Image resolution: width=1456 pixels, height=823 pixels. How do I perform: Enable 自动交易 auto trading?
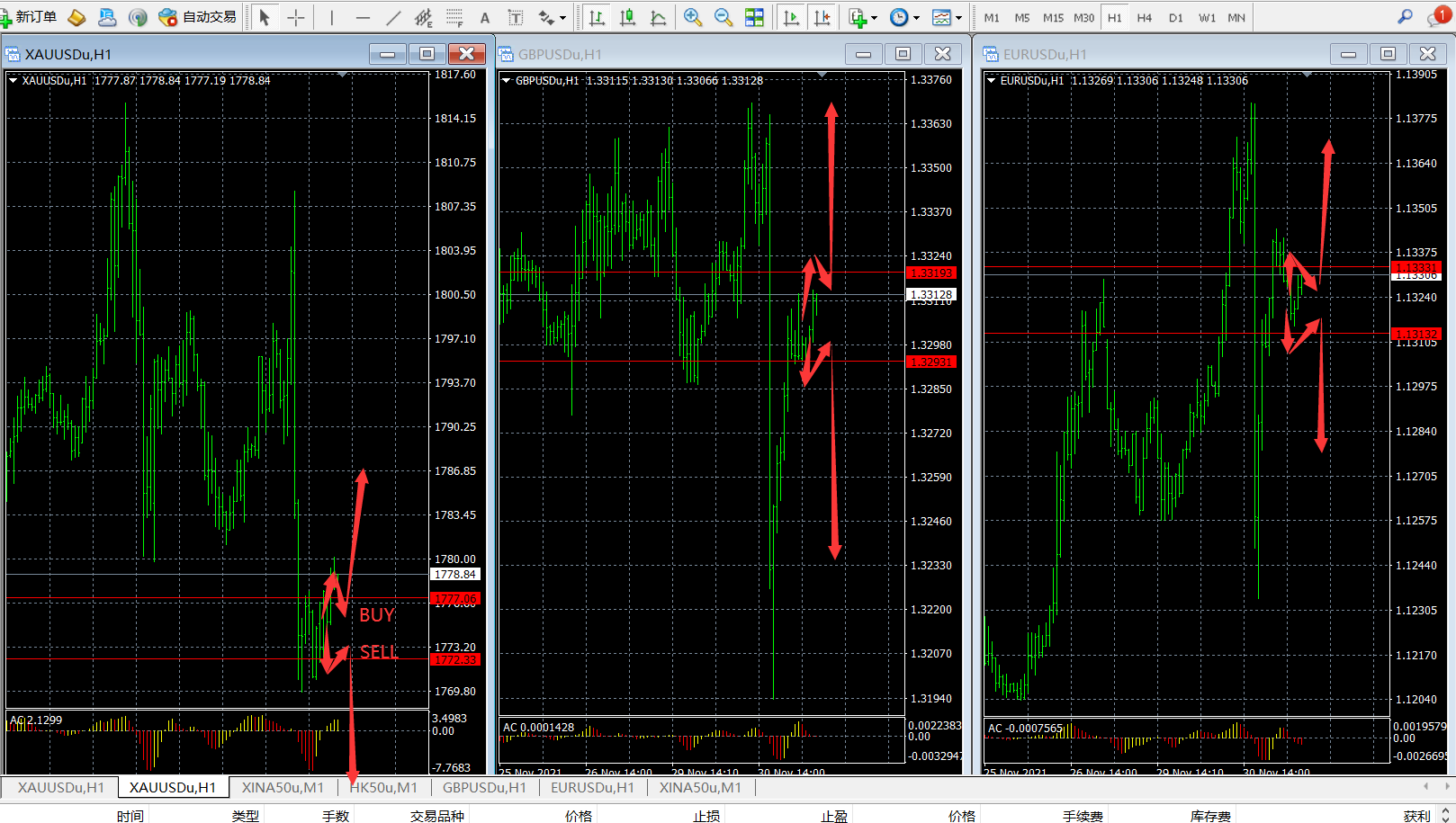pyautogui.click(x=198, y=17)
